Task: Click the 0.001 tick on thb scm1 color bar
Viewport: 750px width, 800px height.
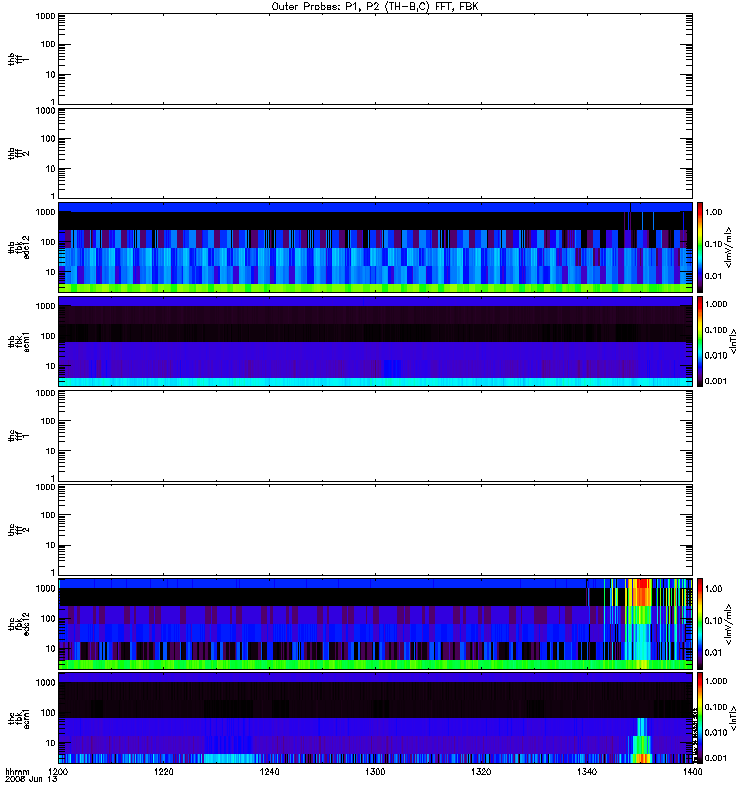Action: pyautogui.click(x=716, y=381)
